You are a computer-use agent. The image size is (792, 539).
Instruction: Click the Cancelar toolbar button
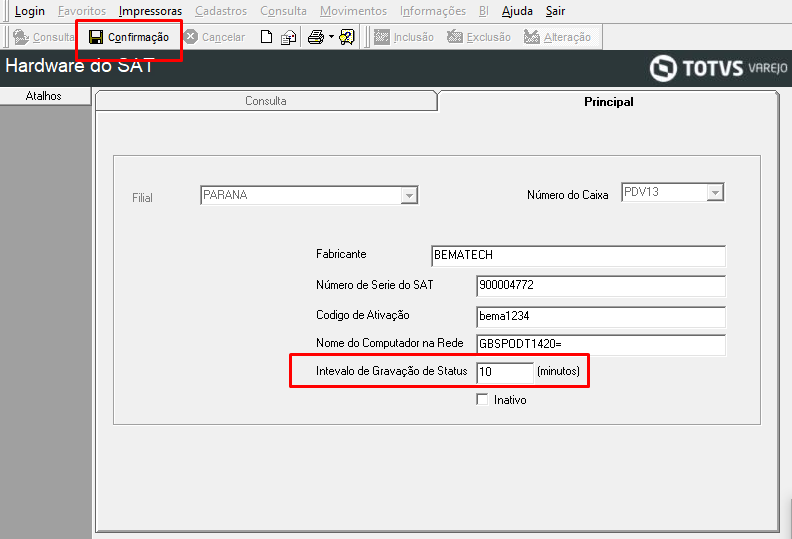point(214,37)
